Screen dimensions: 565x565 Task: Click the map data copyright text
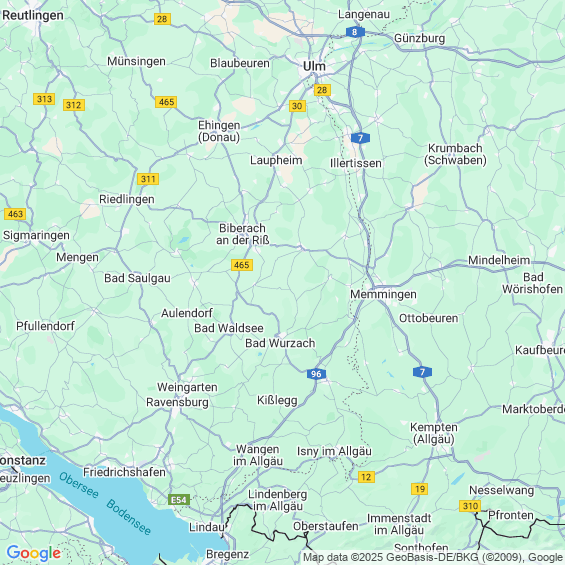[x=433, y=557]
